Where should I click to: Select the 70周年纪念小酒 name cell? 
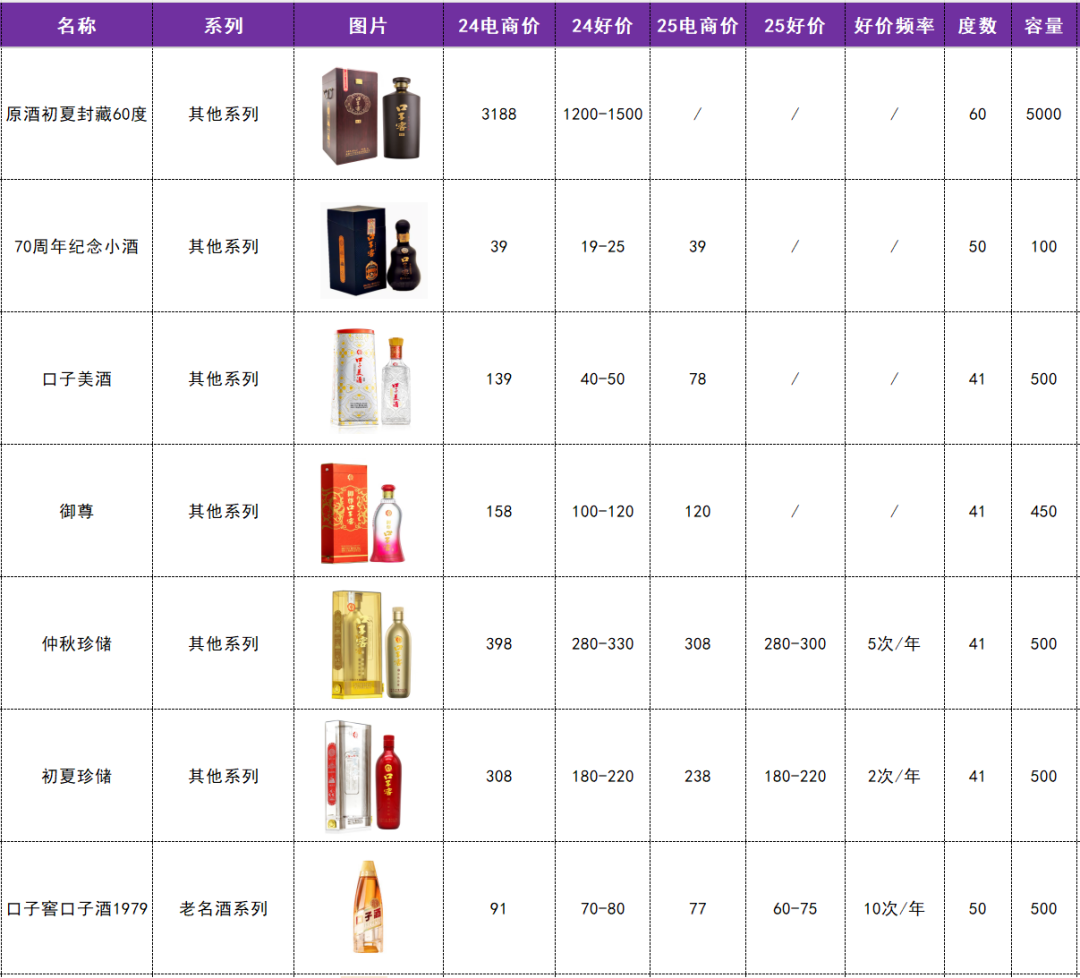[x=76, y=246]
